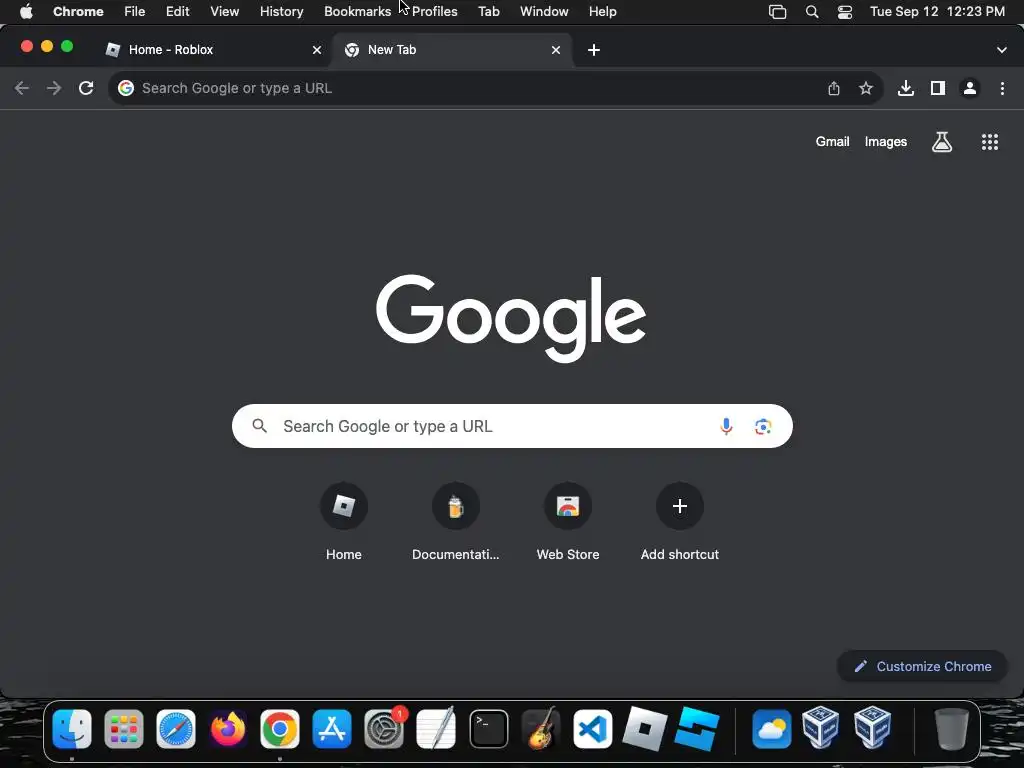Open System Settings from the Dock

pos(384,729)
